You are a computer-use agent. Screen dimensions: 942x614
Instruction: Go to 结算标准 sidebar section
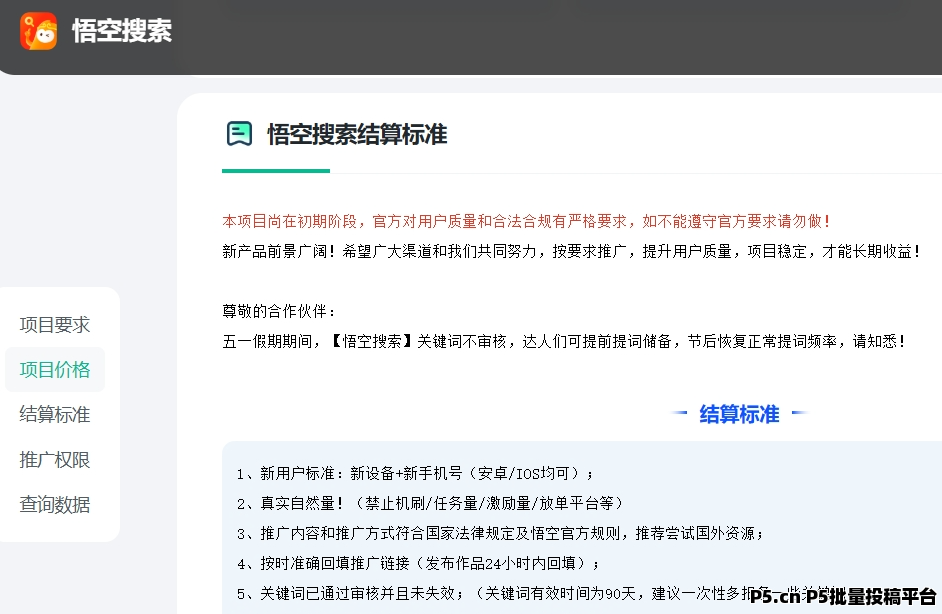(x=55, y=415)
